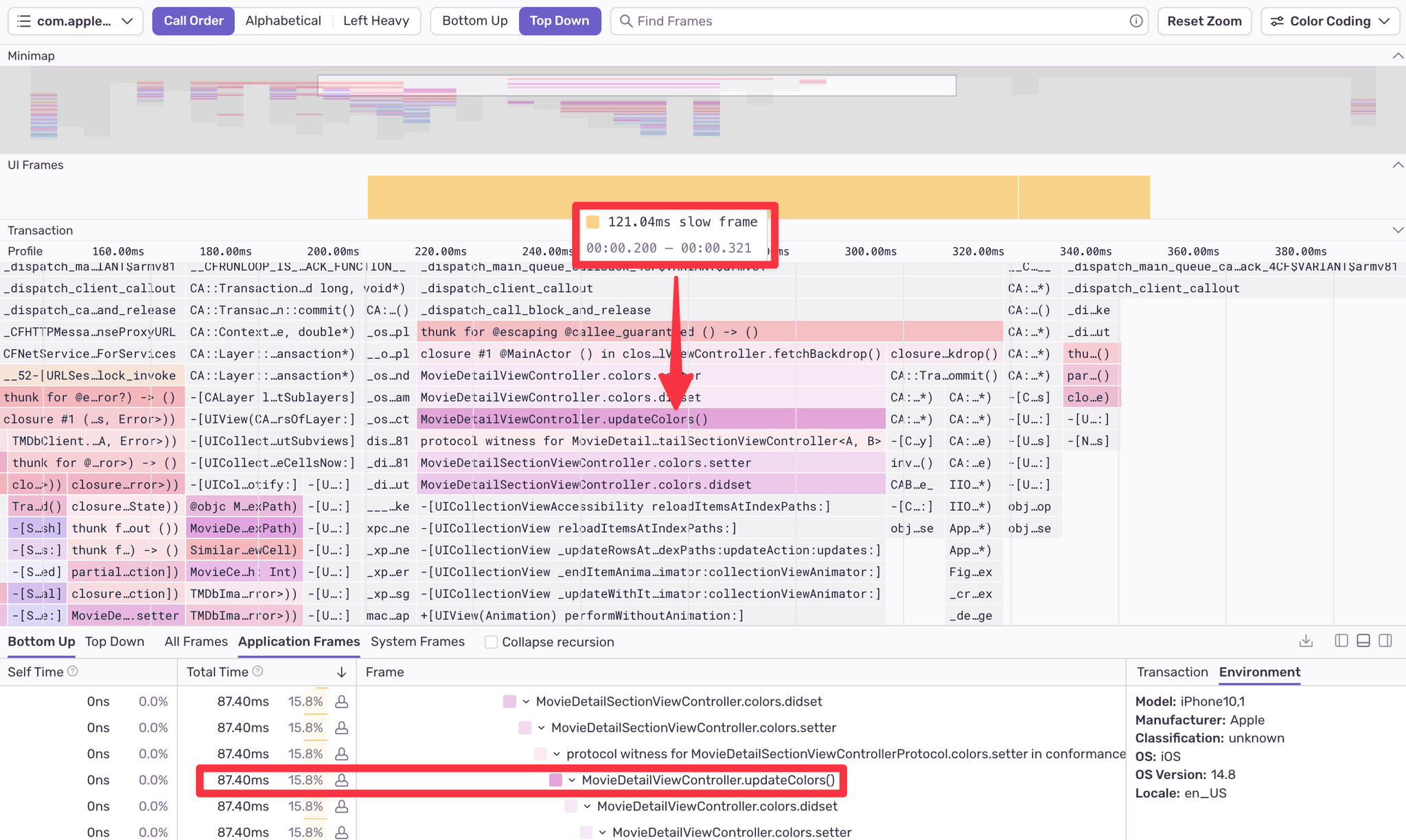The height and width of the screenshot is (840, 1406).
Task: Switch to the Application Frames tab
Action: [298, 642]
